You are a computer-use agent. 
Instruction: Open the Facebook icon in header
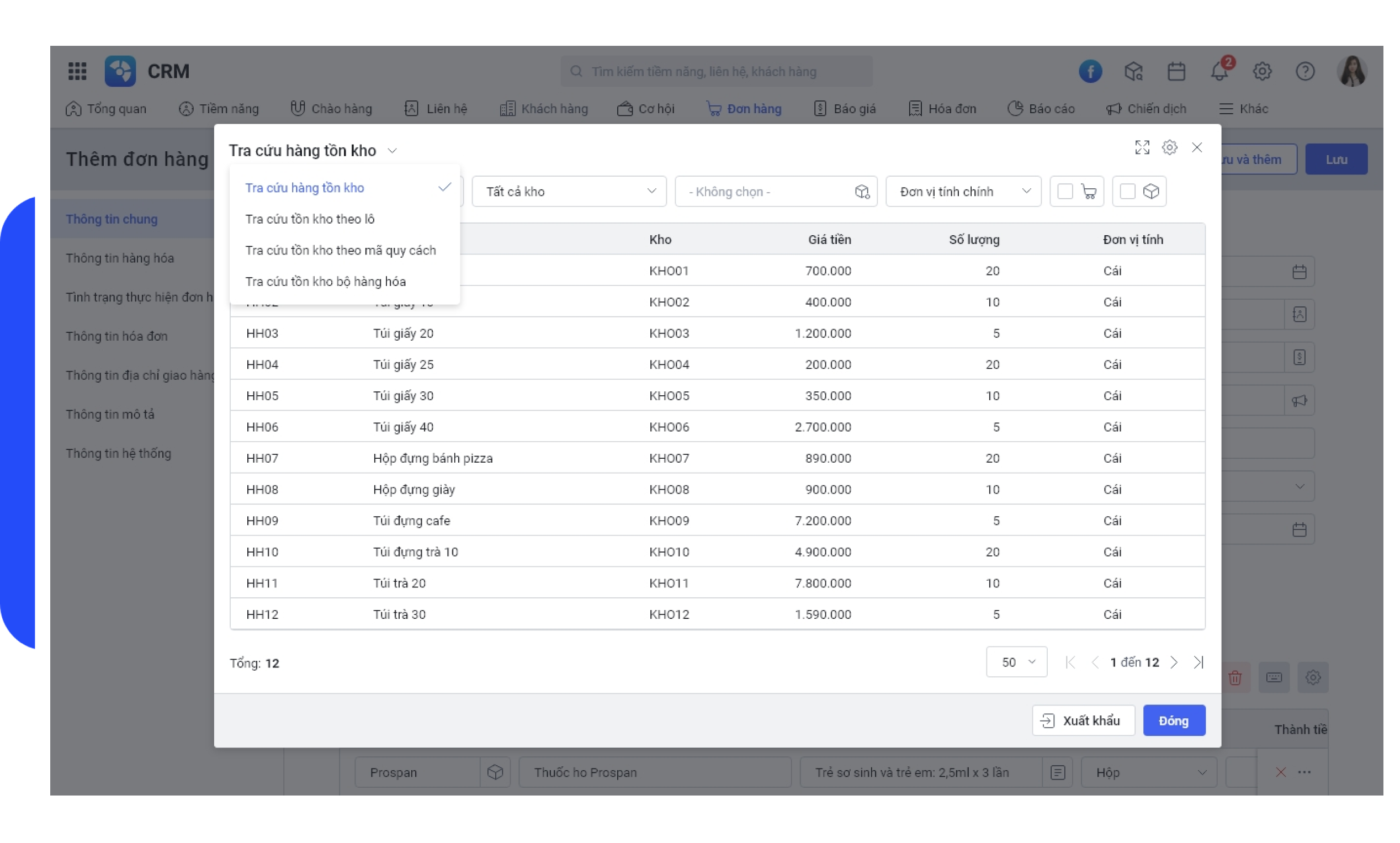(x=1089, y=71)
